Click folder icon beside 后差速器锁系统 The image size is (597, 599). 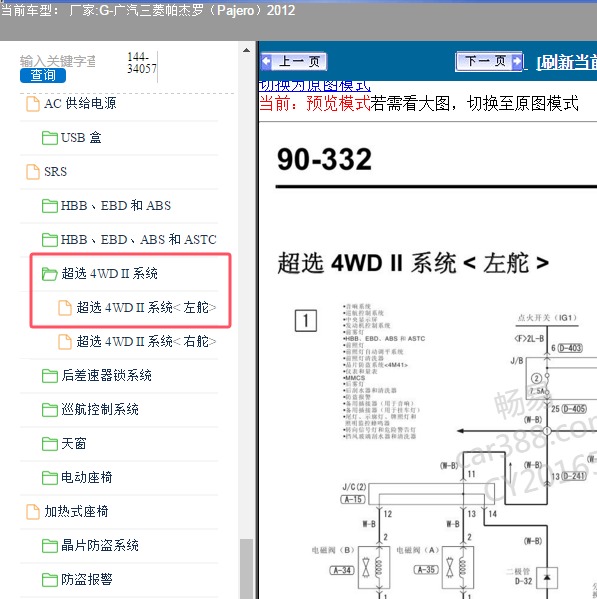(x=50, y=376)
